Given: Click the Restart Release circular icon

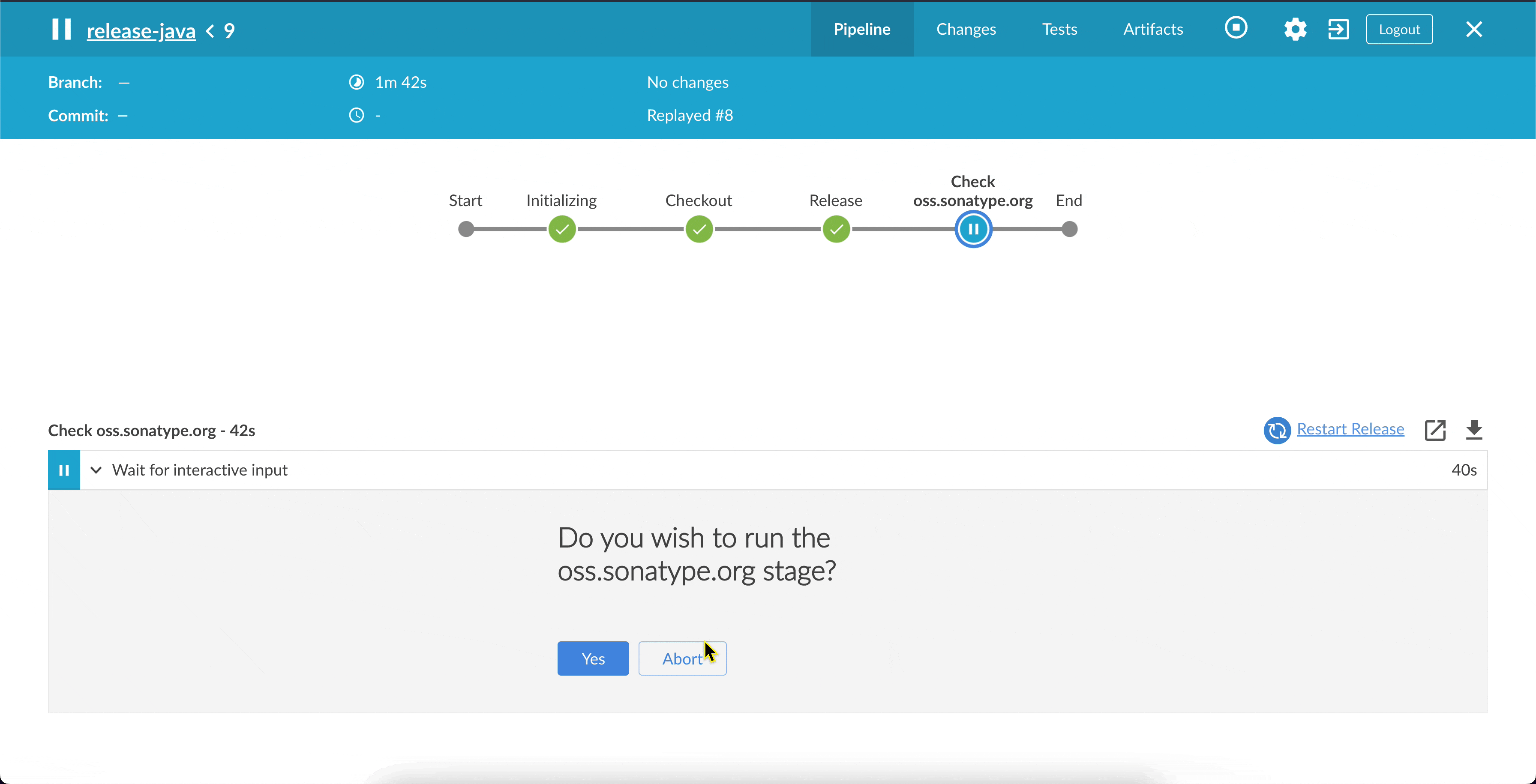Looking at the screenshot, I should pos(1277,430).
